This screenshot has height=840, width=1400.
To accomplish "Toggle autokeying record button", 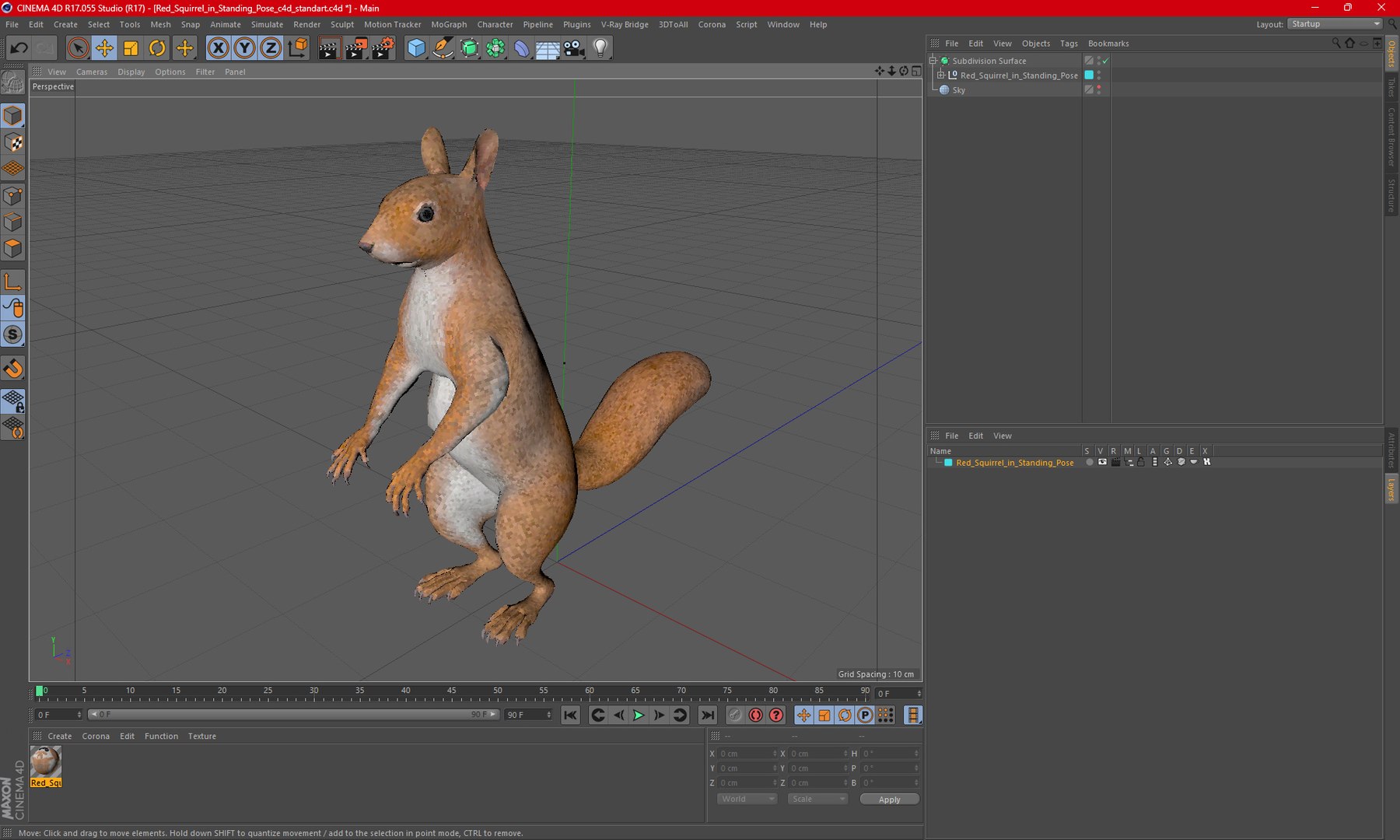I will tap(755, 715).
